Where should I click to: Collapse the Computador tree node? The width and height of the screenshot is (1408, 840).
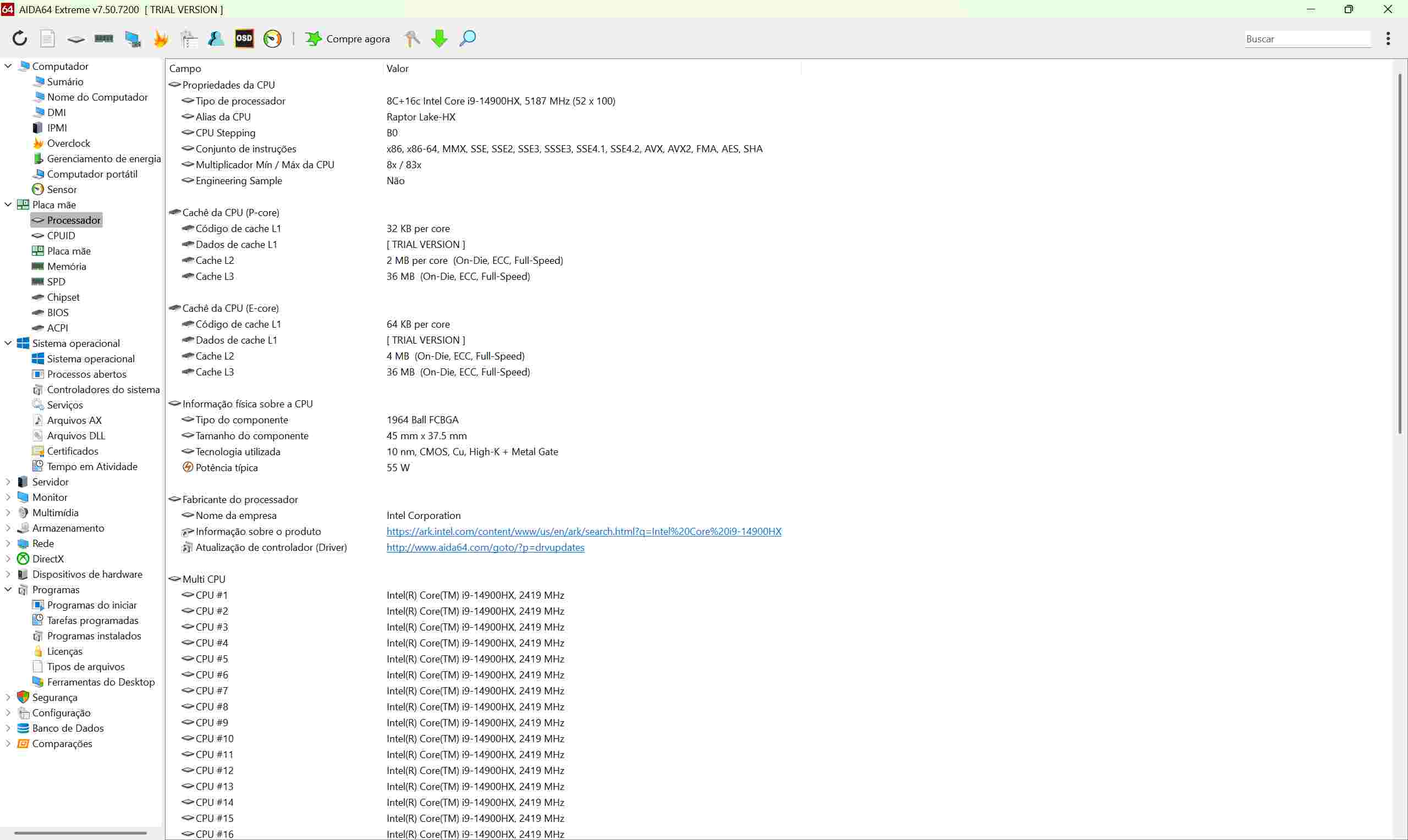(8, 66)
